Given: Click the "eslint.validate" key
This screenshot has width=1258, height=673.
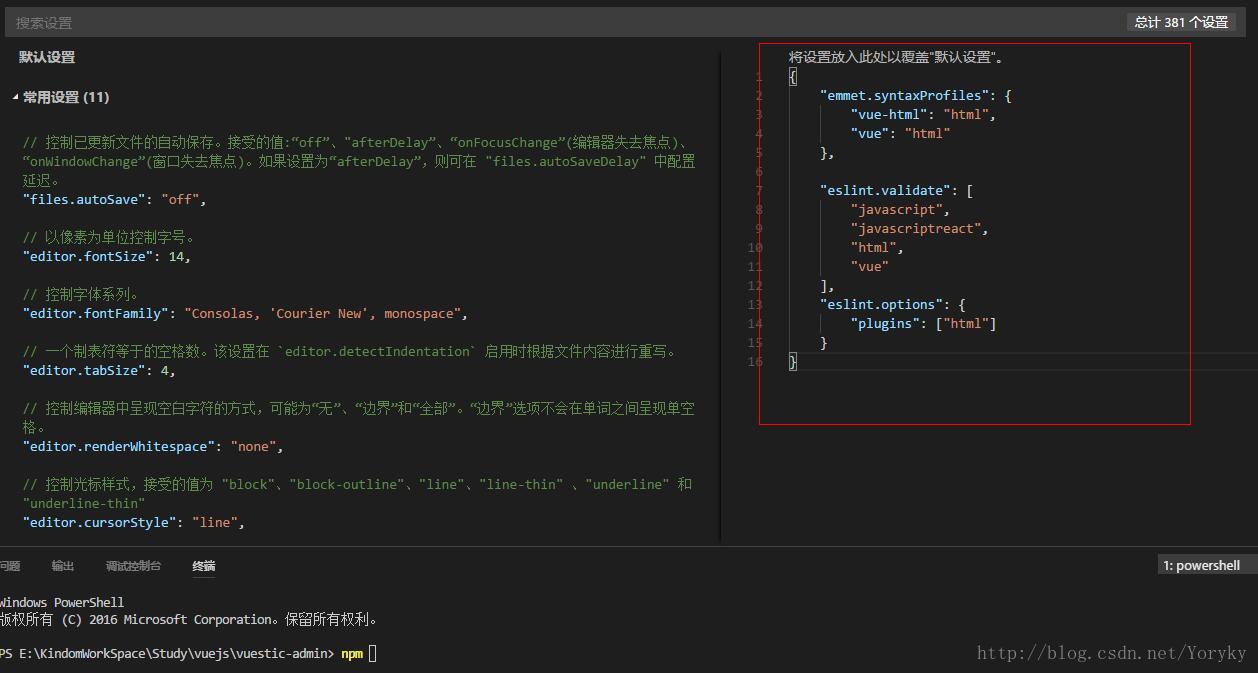Looking at the screenshot, I should click(884, 190).
